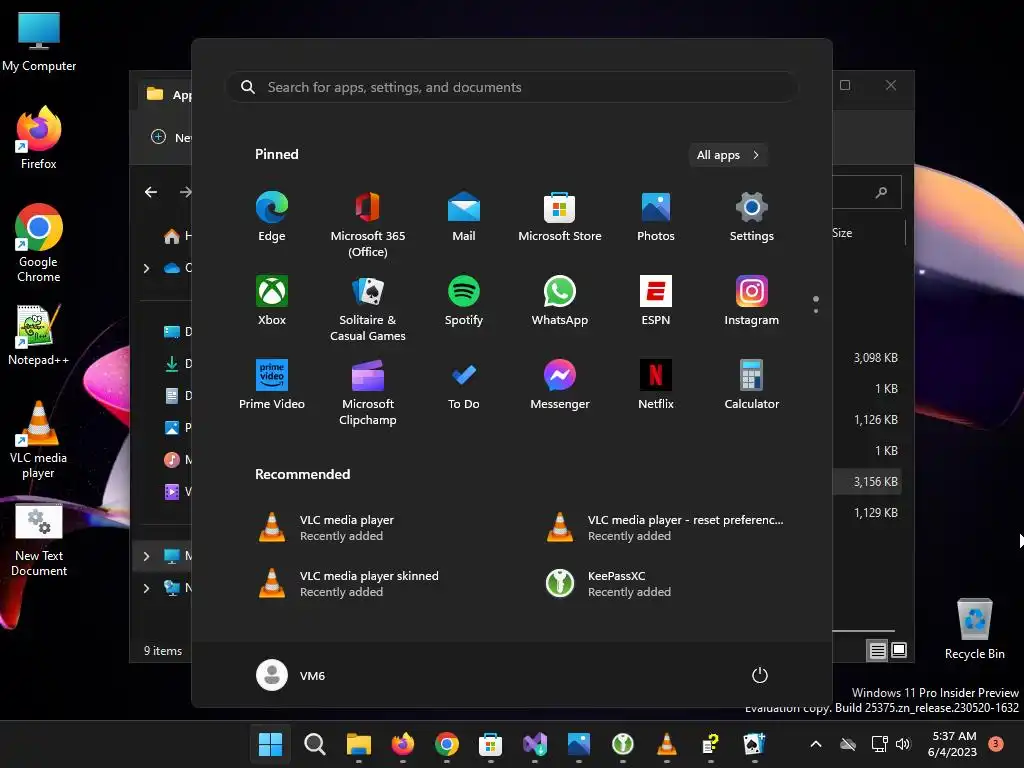The image size is (1024, 768).
Task: Click New button in File Explorer
Action: [171, 137]
